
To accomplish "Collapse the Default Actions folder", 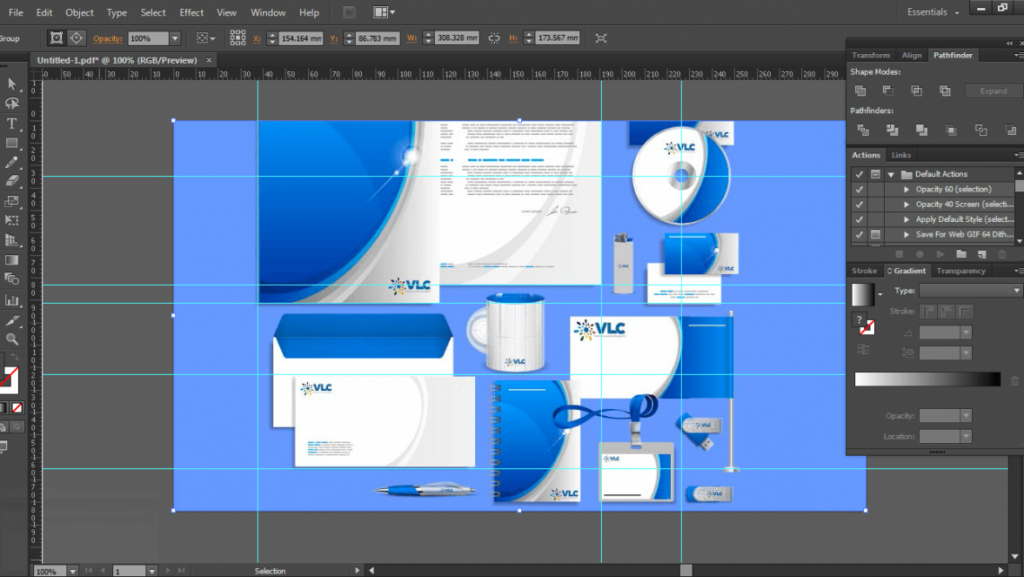I will tap(891, 174).
